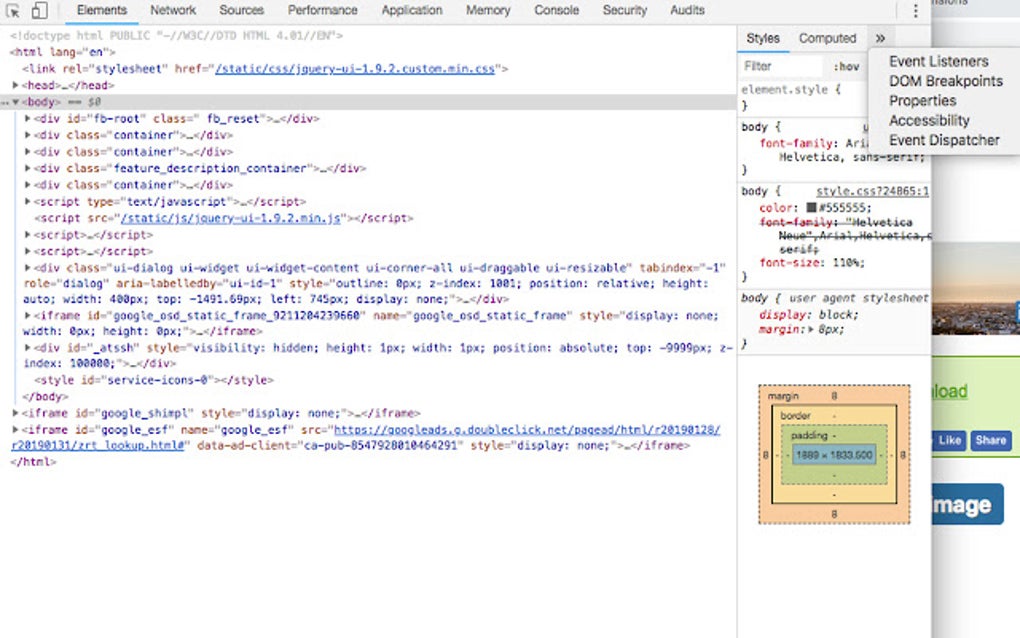Toggle the :hov element state pane
Viewport: 1020px width, 638px height.
tap(846, 65)
